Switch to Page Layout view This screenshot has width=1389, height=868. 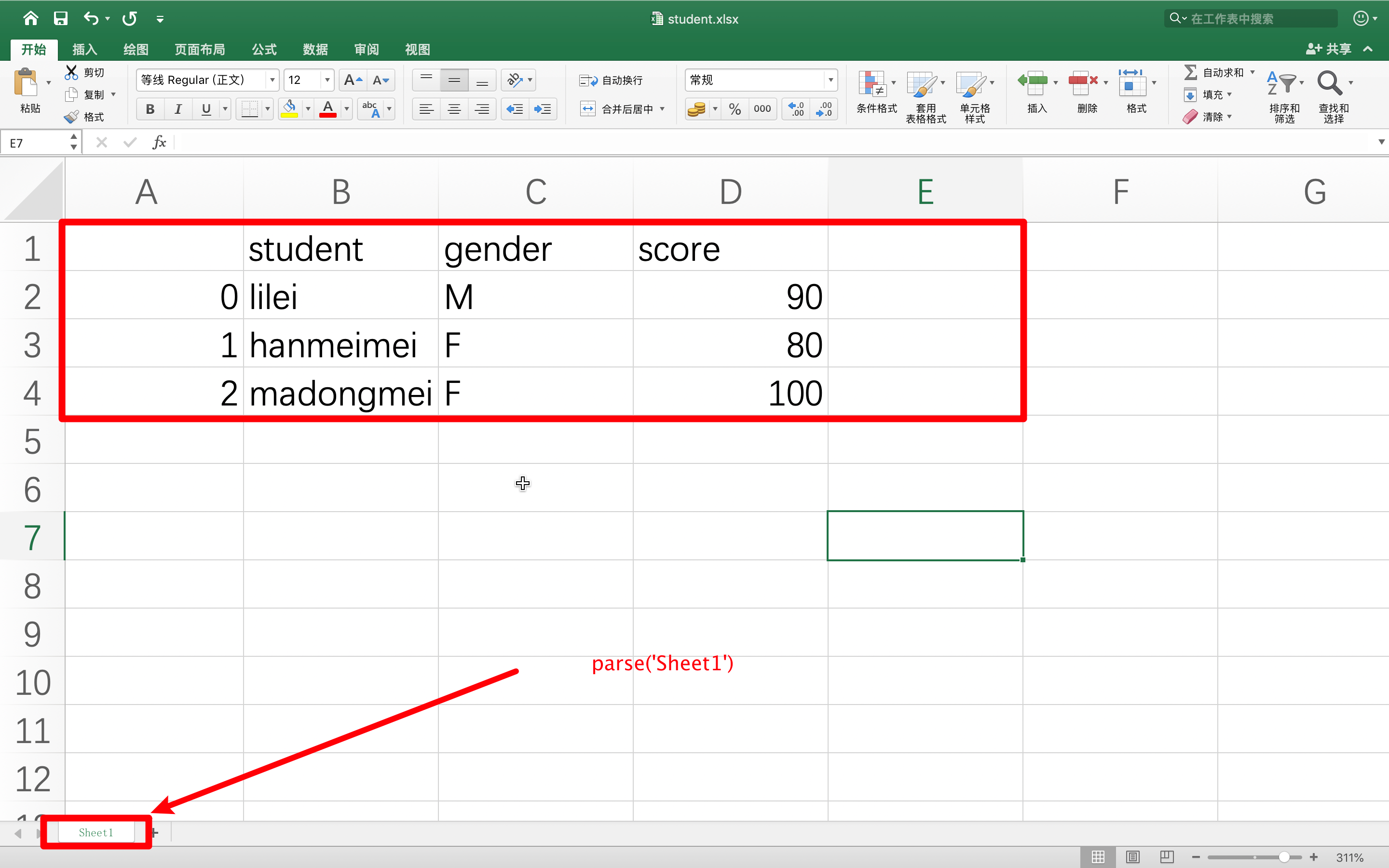point(1132,857)
